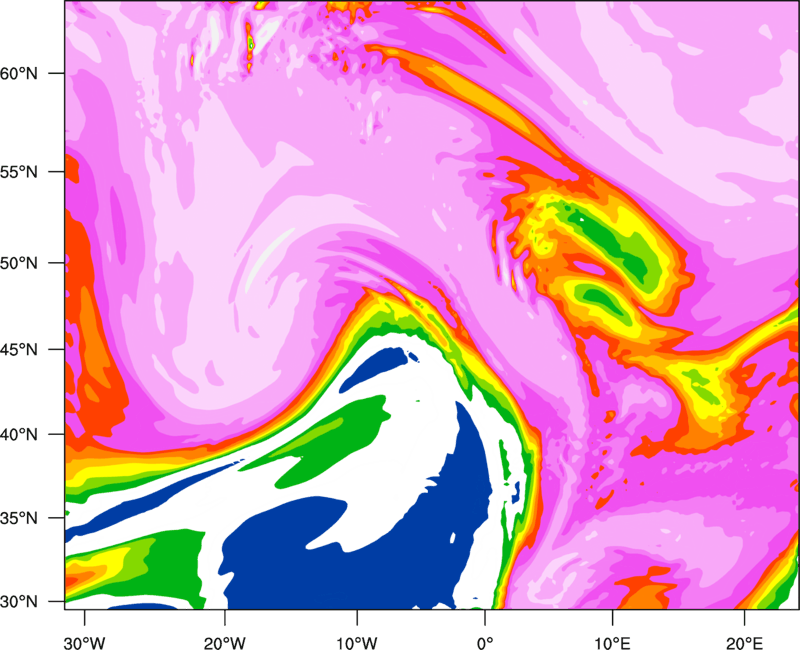Click the 0° longitude label
The image size is (800, 650).
point(485,643)
